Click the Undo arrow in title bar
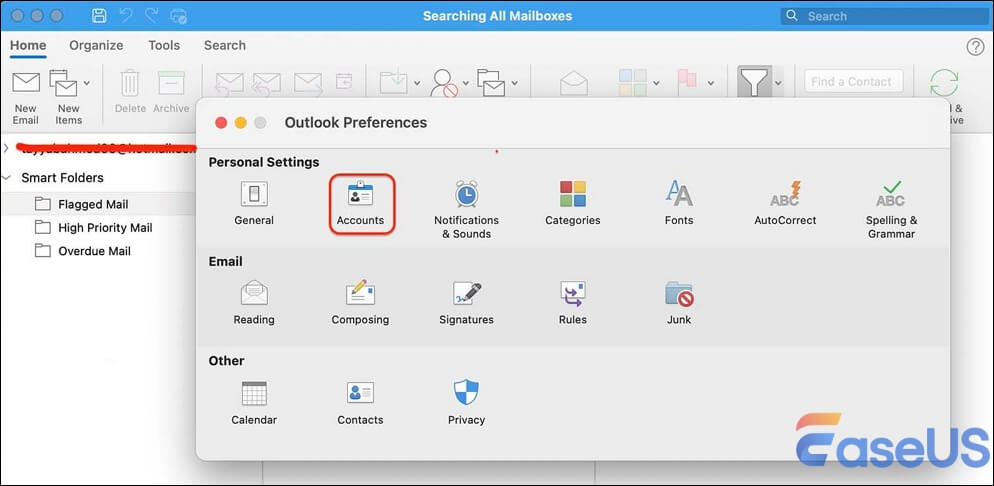This screenshot has height=486, width=994. click(126, 16)
